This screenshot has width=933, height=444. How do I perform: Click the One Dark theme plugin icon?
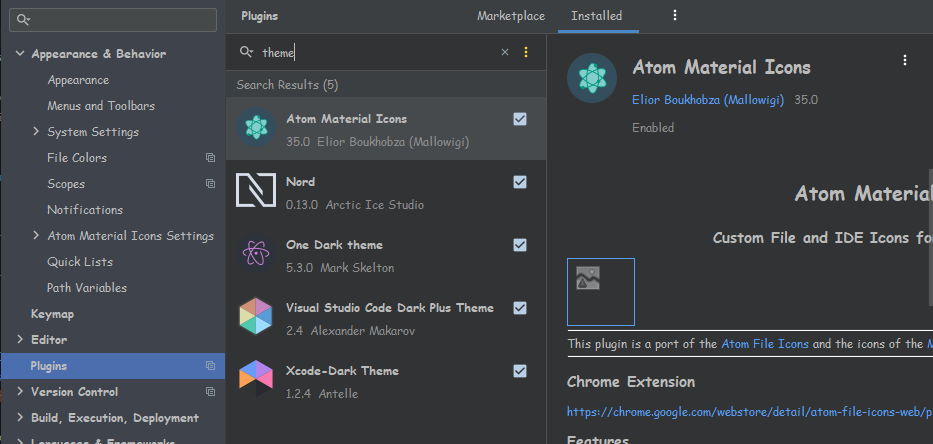pyautogui.click(x=256, y=254)
